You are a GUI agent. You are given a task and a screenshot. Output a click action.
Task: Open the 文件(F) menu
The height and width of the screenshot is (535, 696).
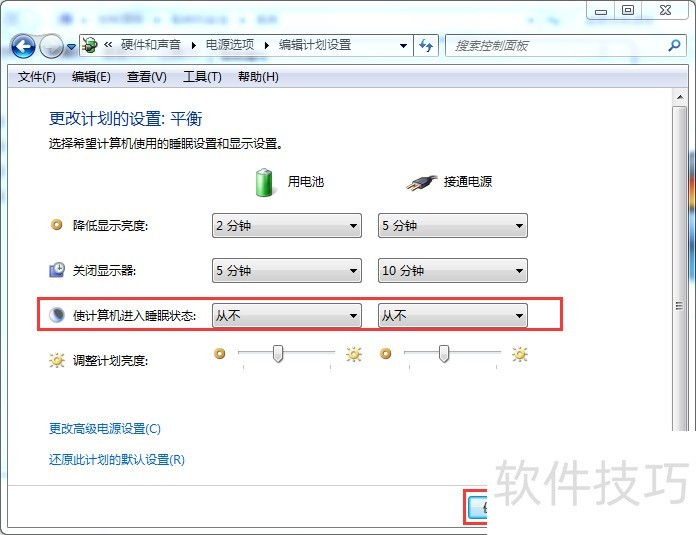tap(36, 77)
